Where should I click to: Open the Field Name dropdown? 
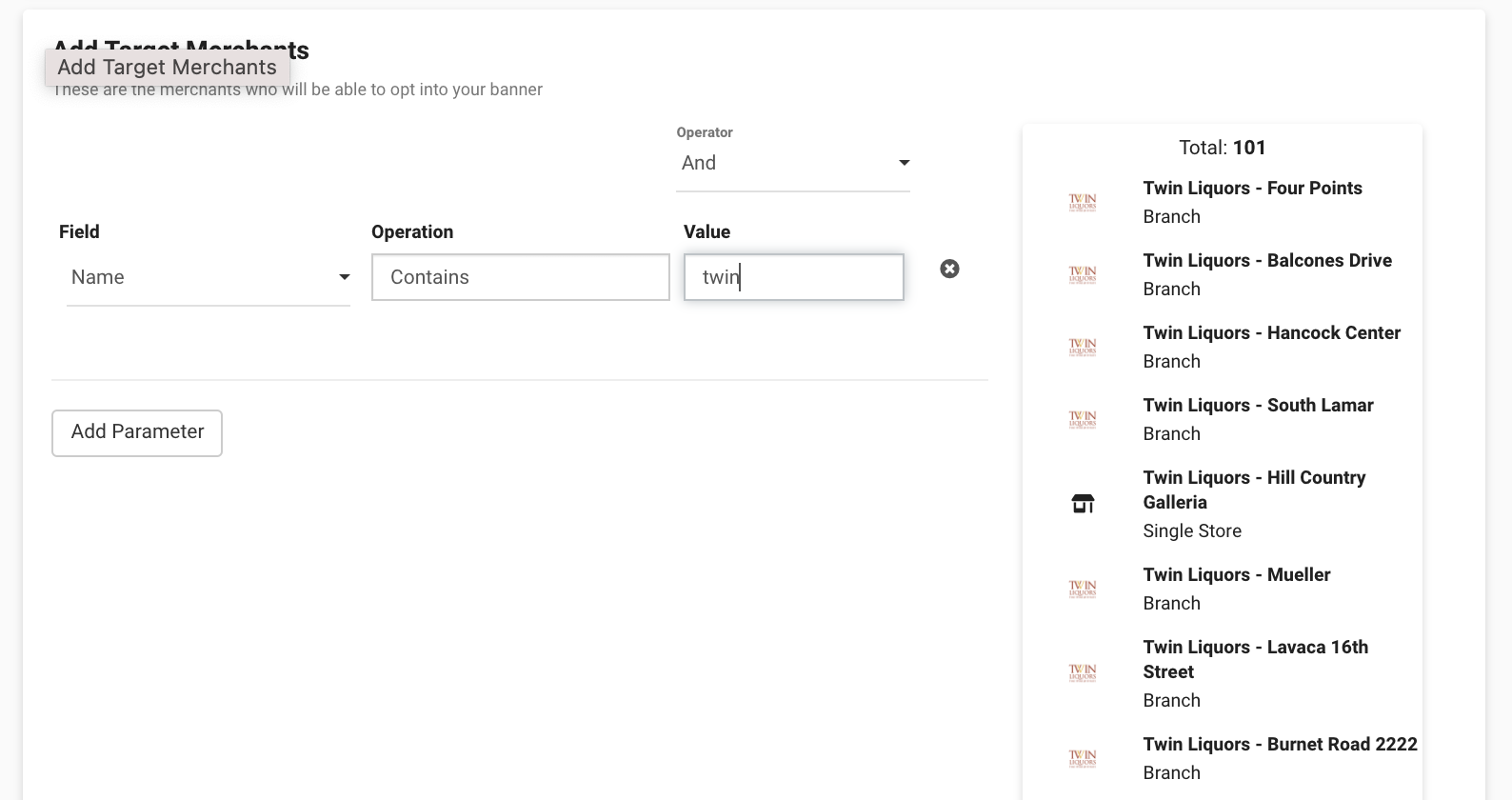tap(209, 277)
